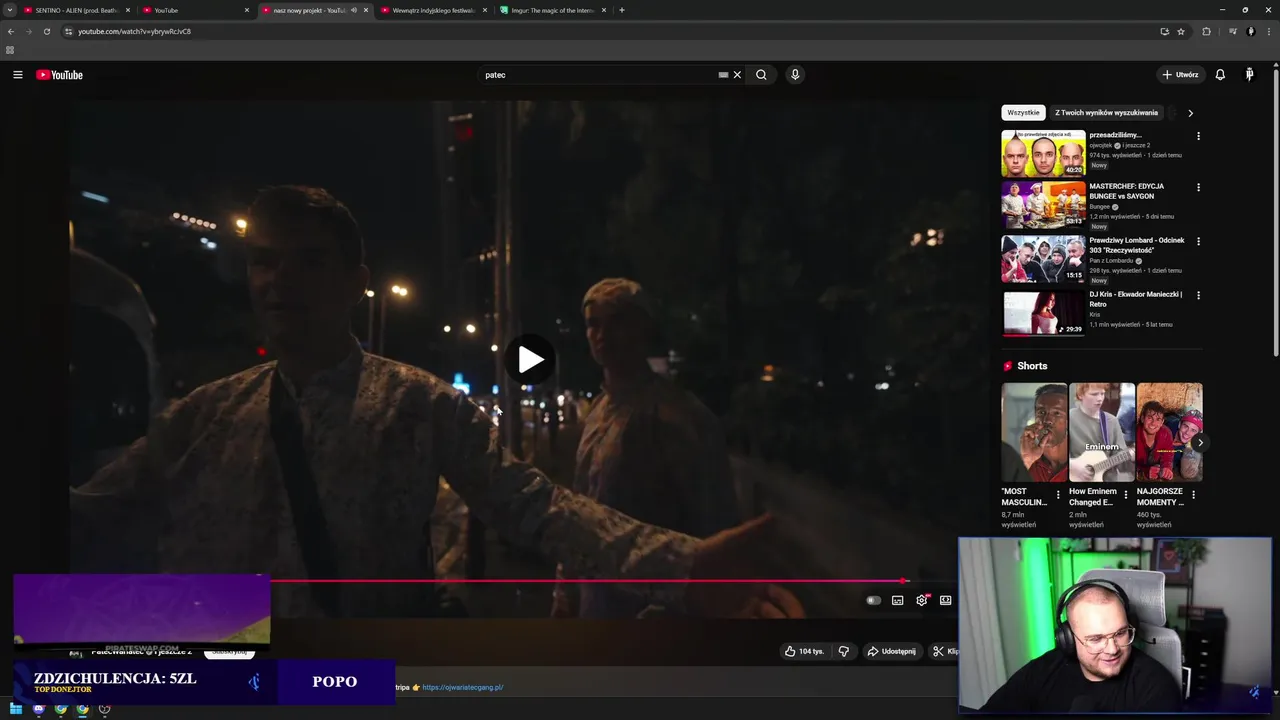Open options for MASTERCHEF video
The width and height of the screenshot is (1280, 720).
click(x=1198, y=187)
